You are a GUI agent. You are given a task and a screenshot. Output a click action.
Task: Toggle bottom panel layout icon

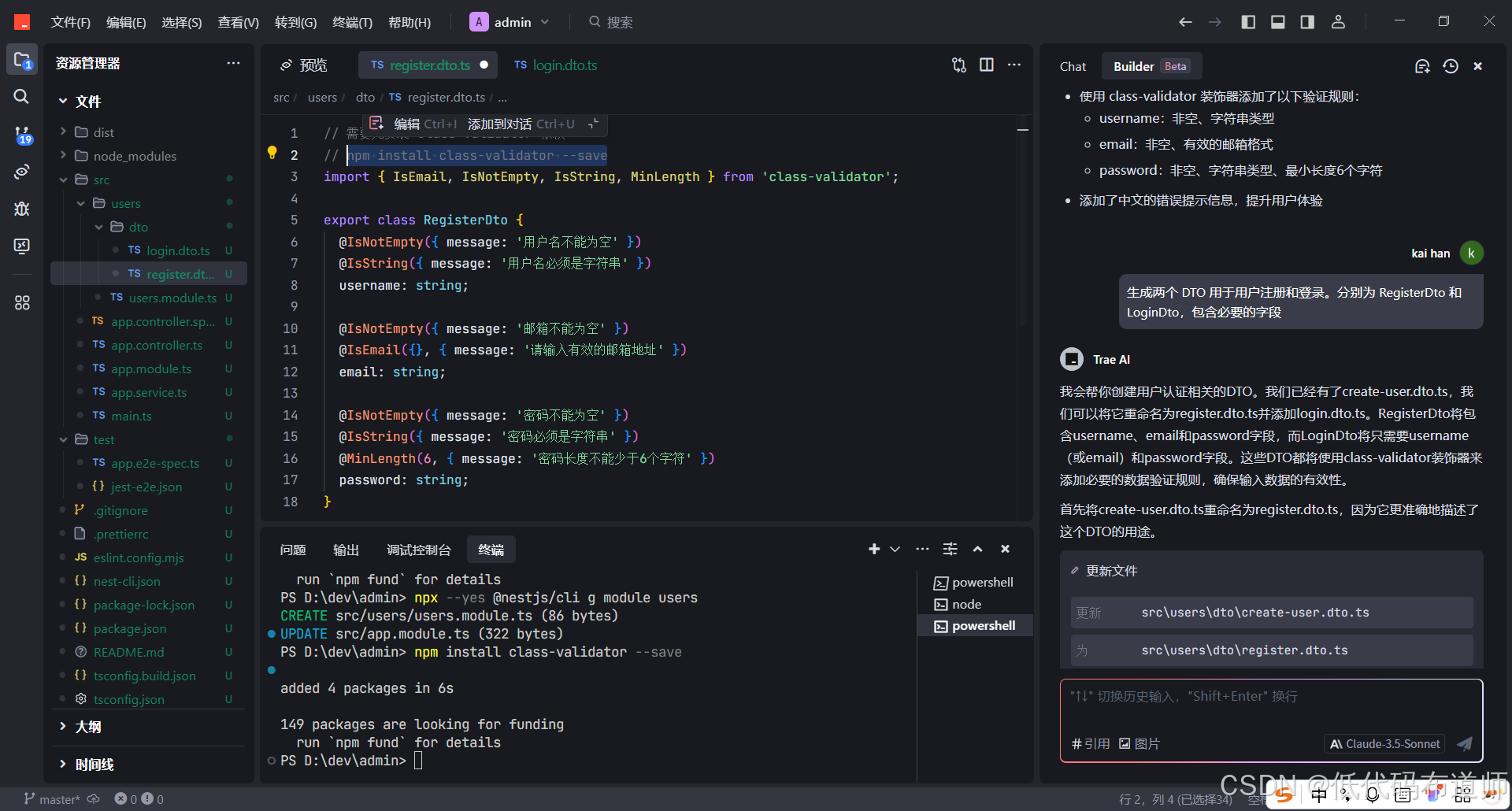pyautogui.click(x=1278, y=22)
